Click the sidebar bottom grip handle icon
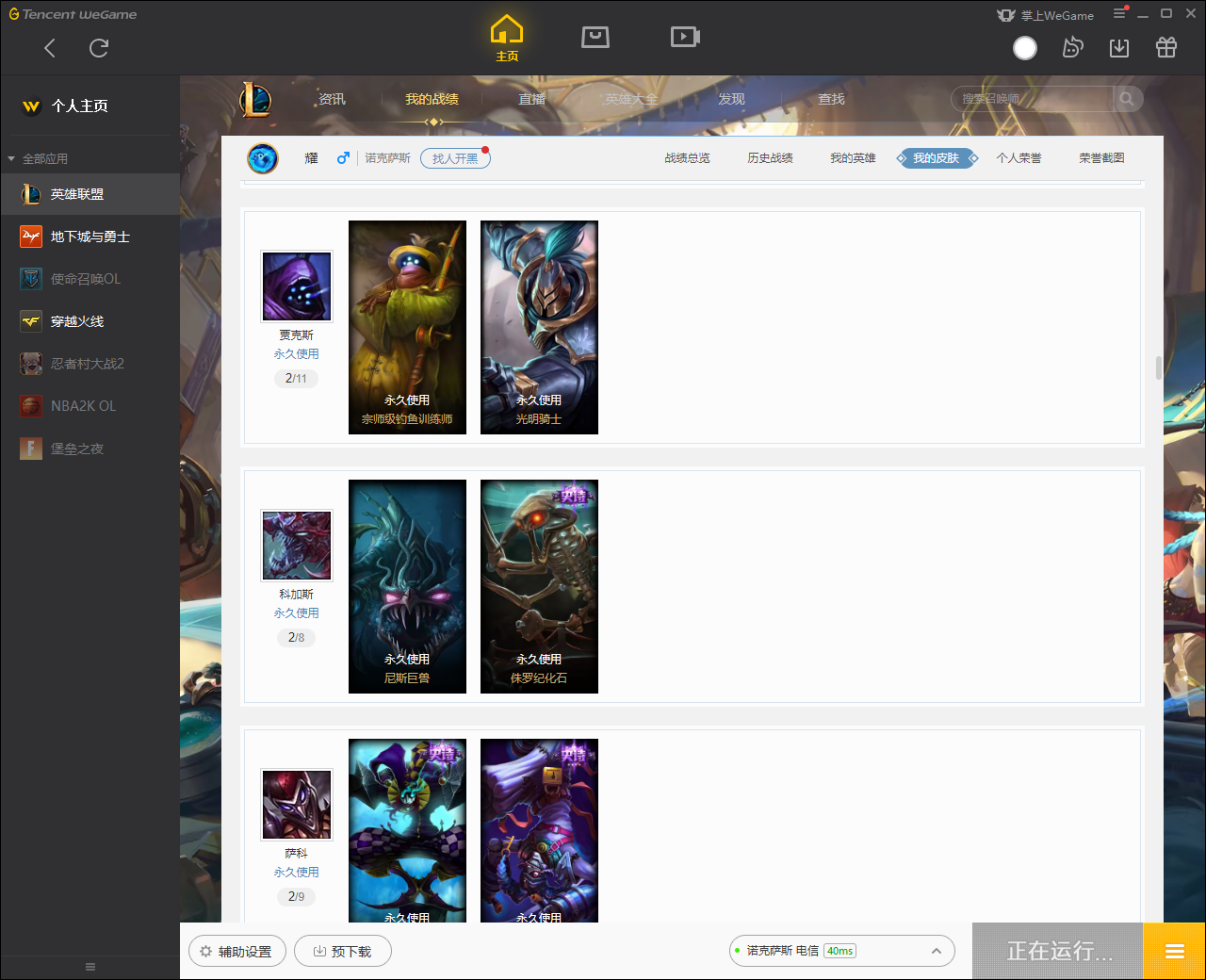This screenshot has width=1206, height=980. 90,967
